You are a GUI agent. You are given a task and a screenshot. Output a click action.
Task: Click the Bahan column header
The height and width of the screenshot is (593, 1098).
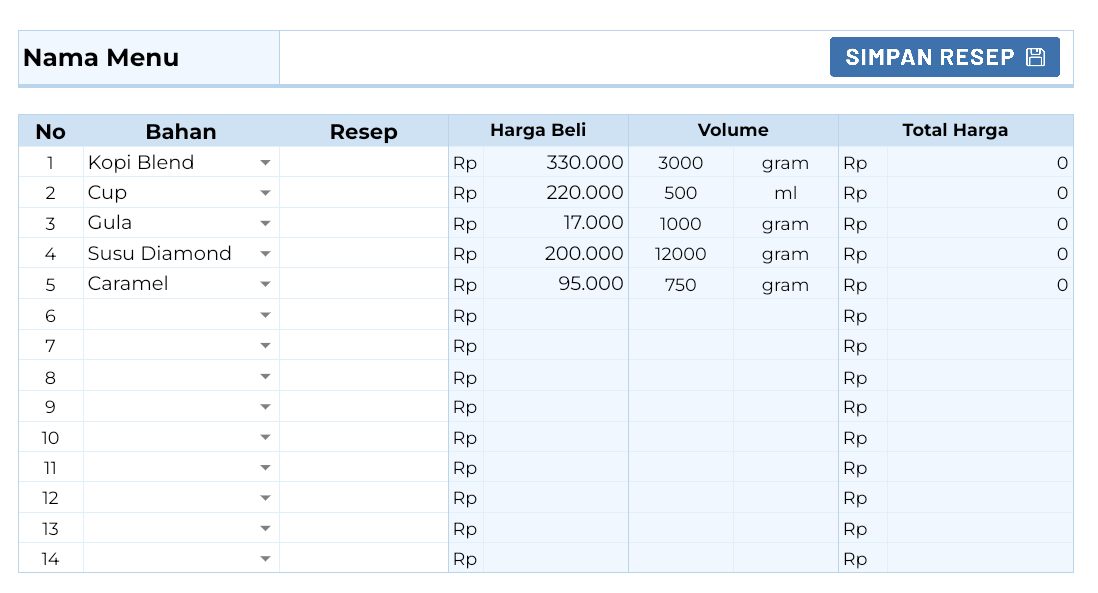click(x=181, y=132)
